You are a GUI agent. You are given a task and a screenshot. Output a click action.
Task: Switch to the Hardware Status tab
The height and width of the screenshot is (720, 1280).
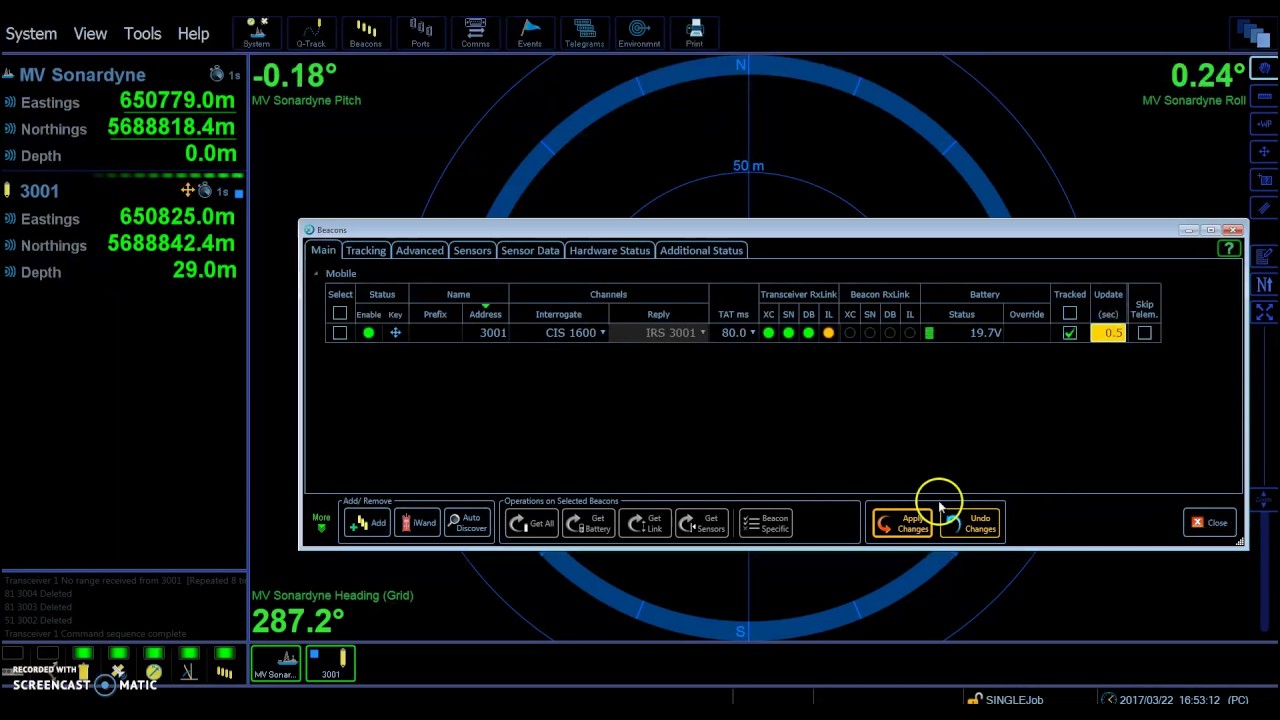pos(609,250)
